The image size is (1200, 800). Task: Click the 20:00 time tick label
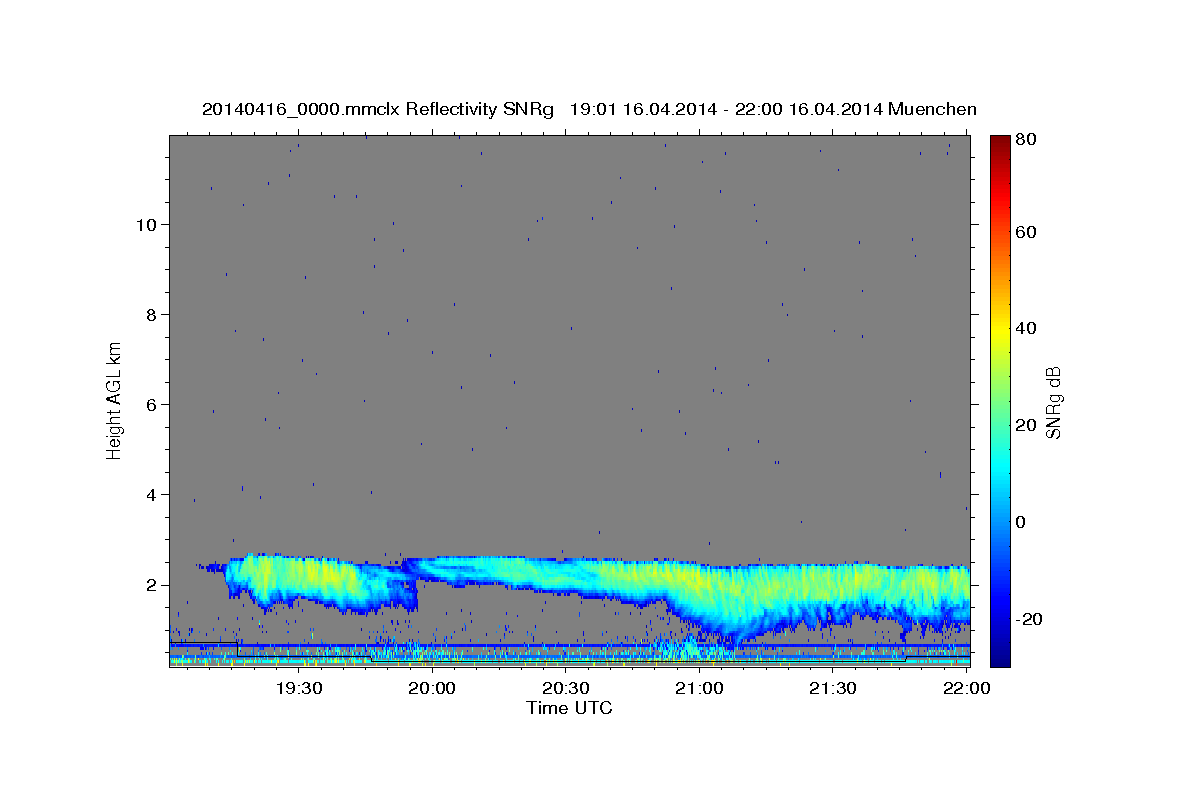432,688
